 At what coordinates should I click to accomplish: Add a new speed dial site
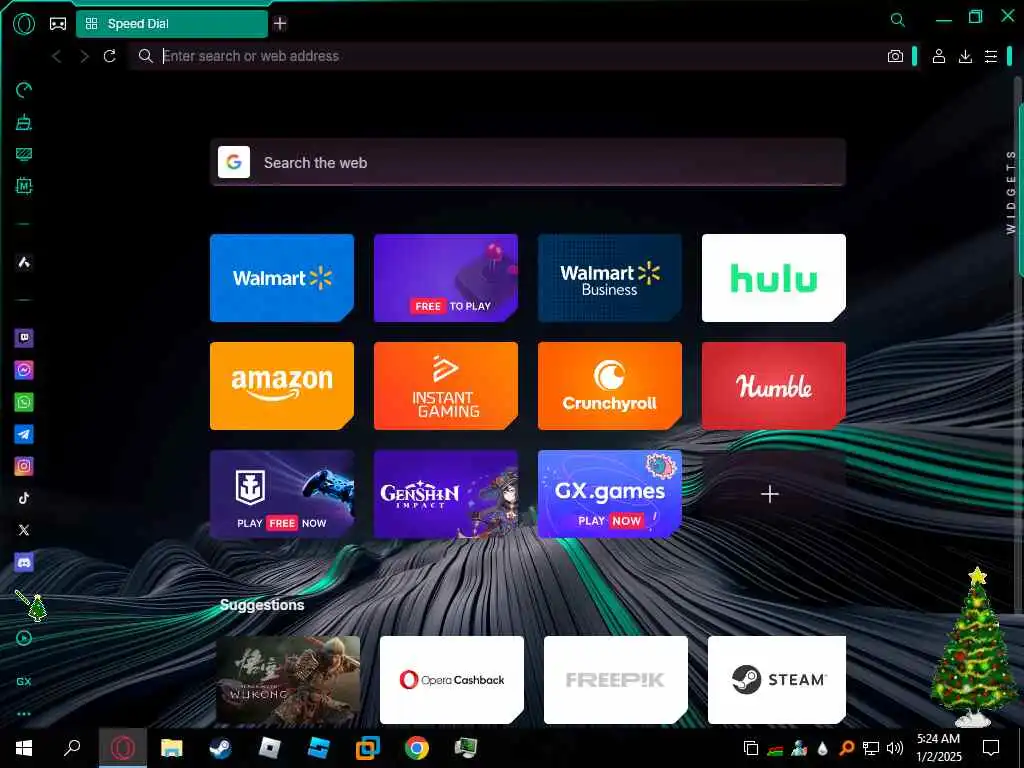(x=770, y=494)
